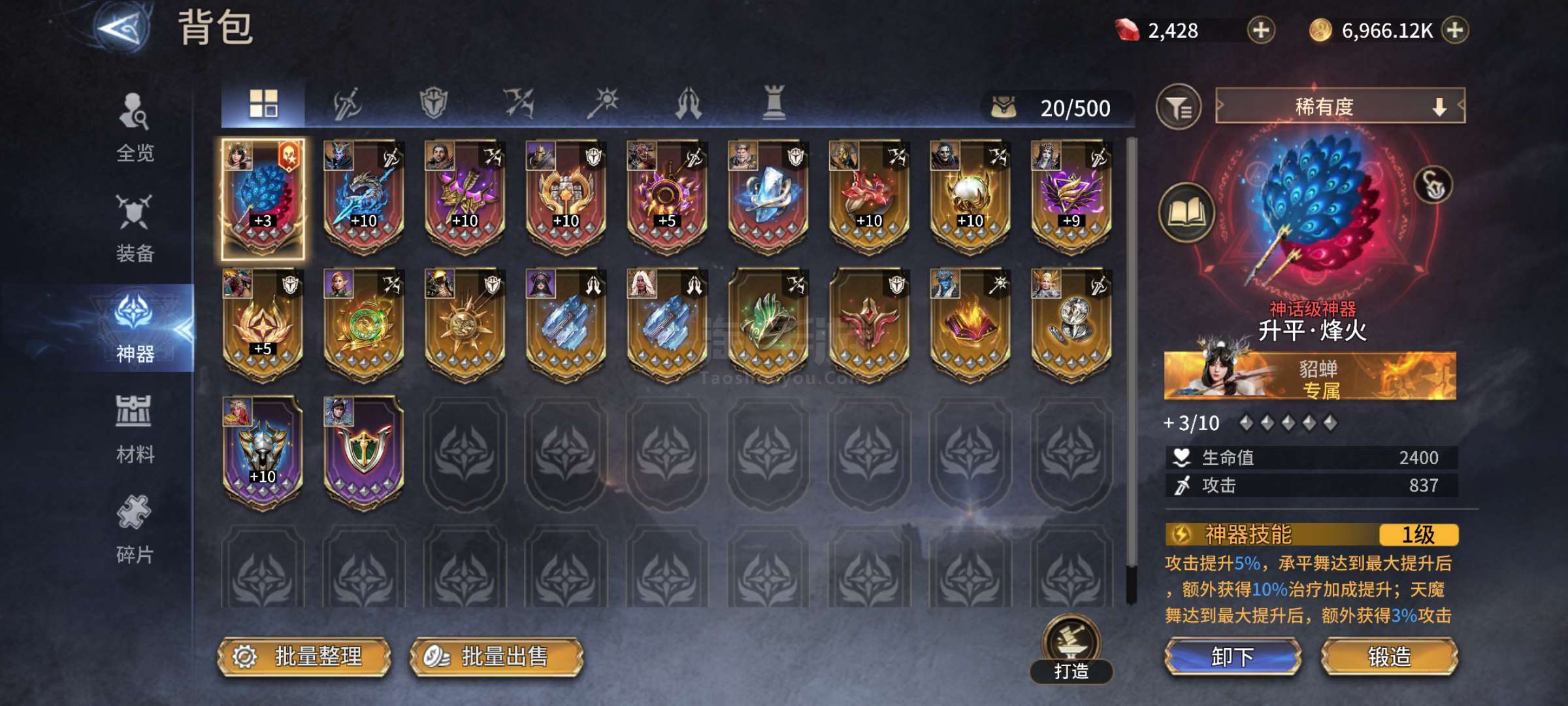Open the artifact book codex icon
The image size is (1568, 706).
(1186, 213)
